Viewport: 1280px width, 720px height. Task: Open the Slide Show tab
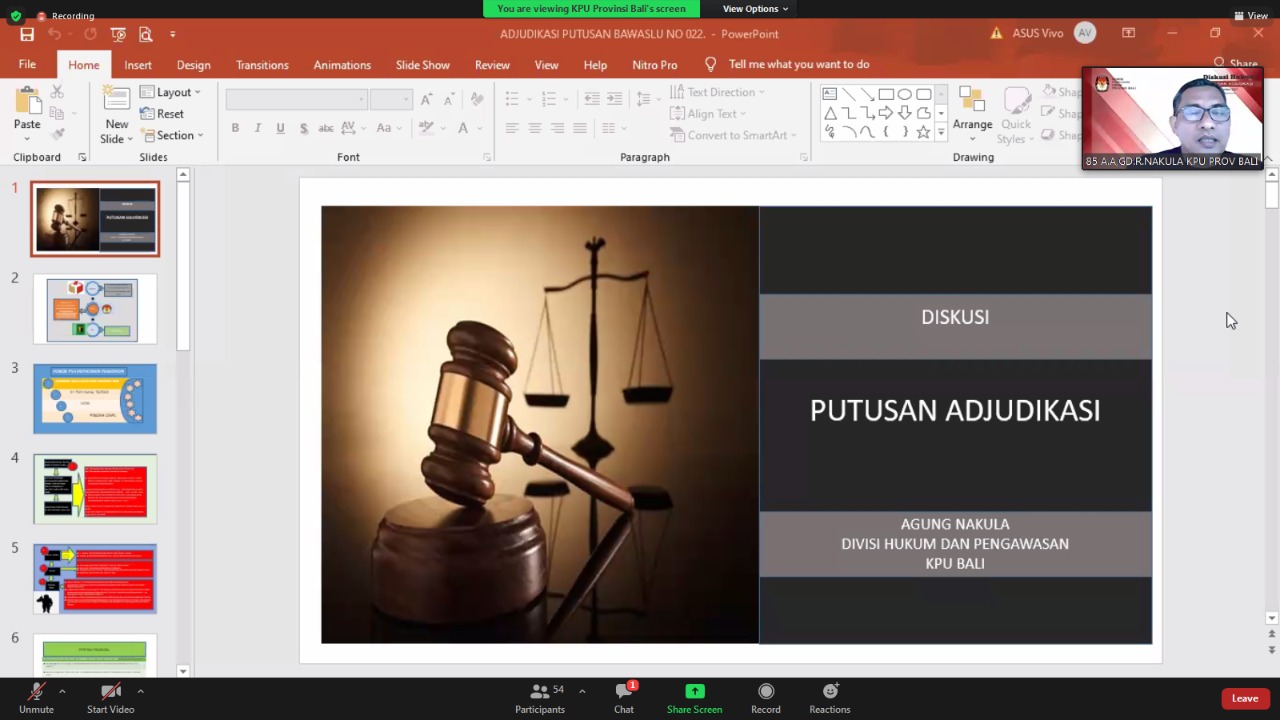pyautogui.click(x=422, y=65)
